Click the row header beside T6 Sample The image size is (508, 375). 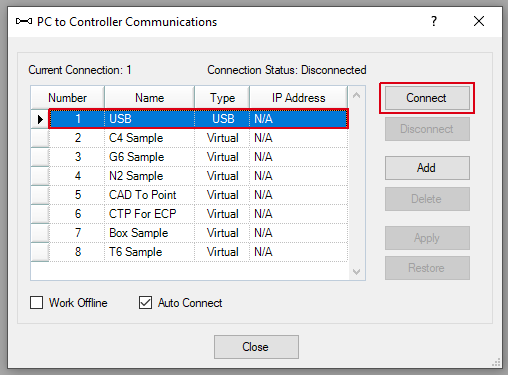40,252
